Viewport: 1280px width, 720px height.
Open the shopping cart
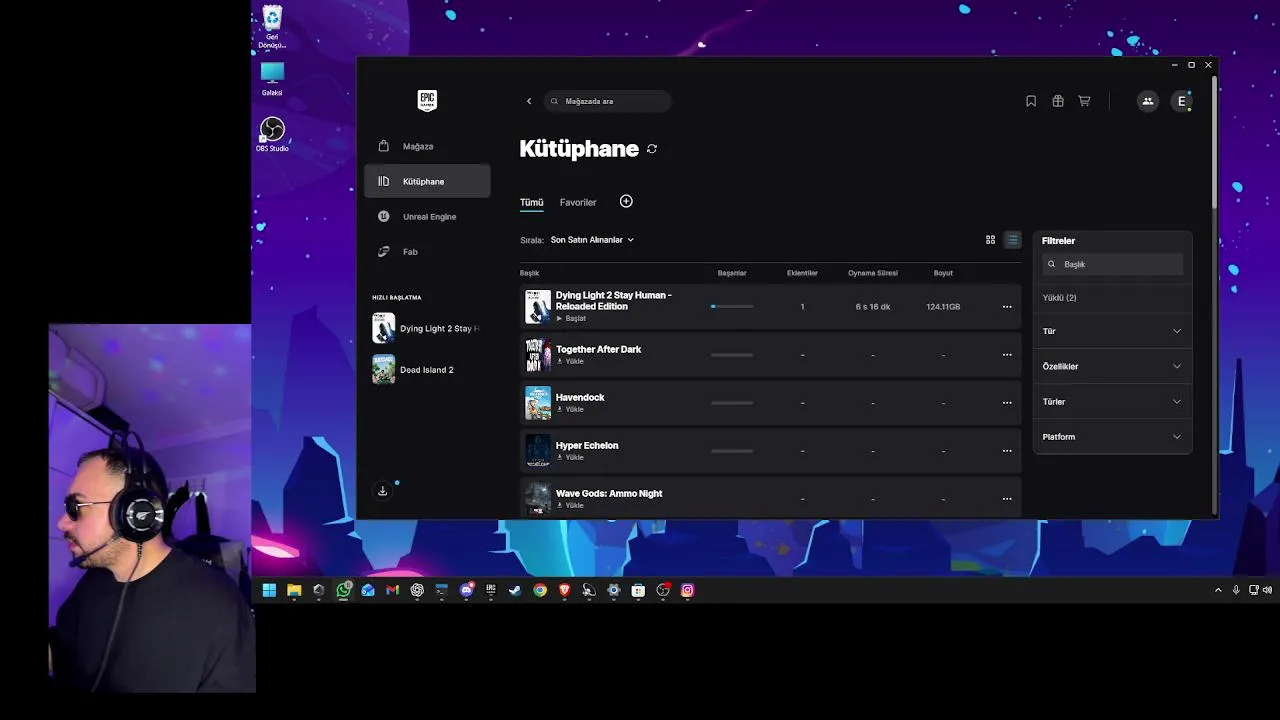(x=1084, y=101)
